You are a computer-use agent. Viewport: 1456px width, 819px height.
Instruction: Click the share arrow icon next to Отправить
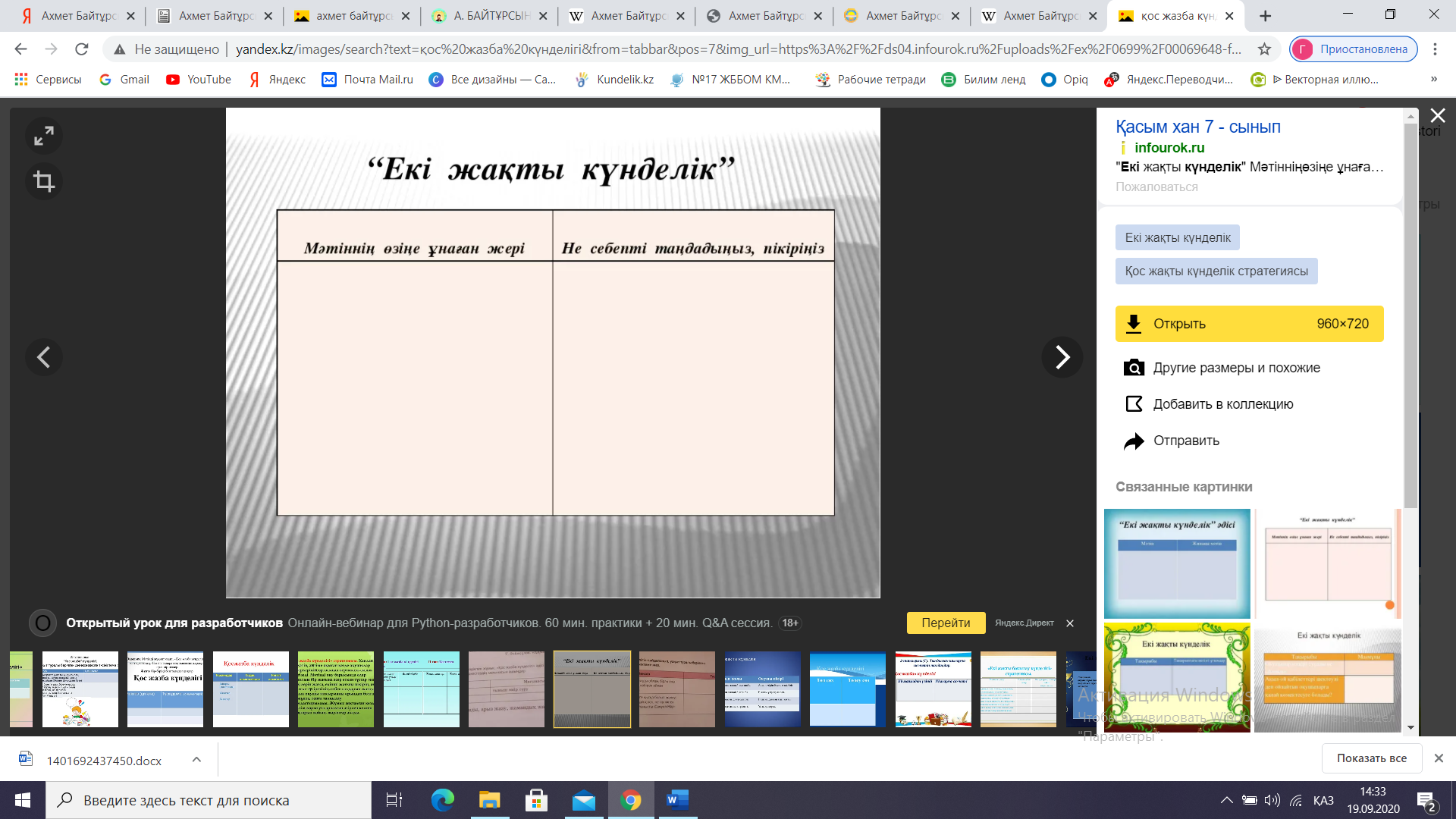pyautogui.click(x=1134, y=441)
